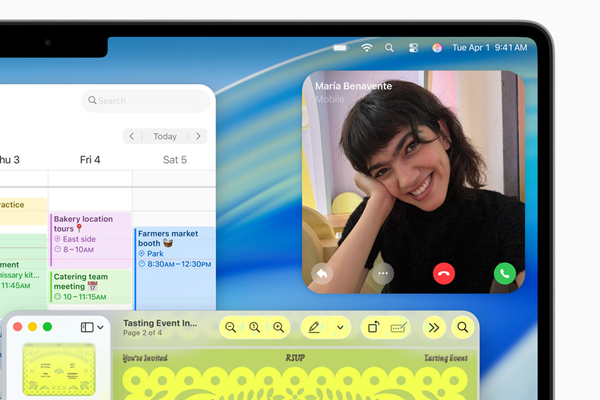Click the Calendar search field
The height and width of the screenshot is (400, 600).
(146, 101)
